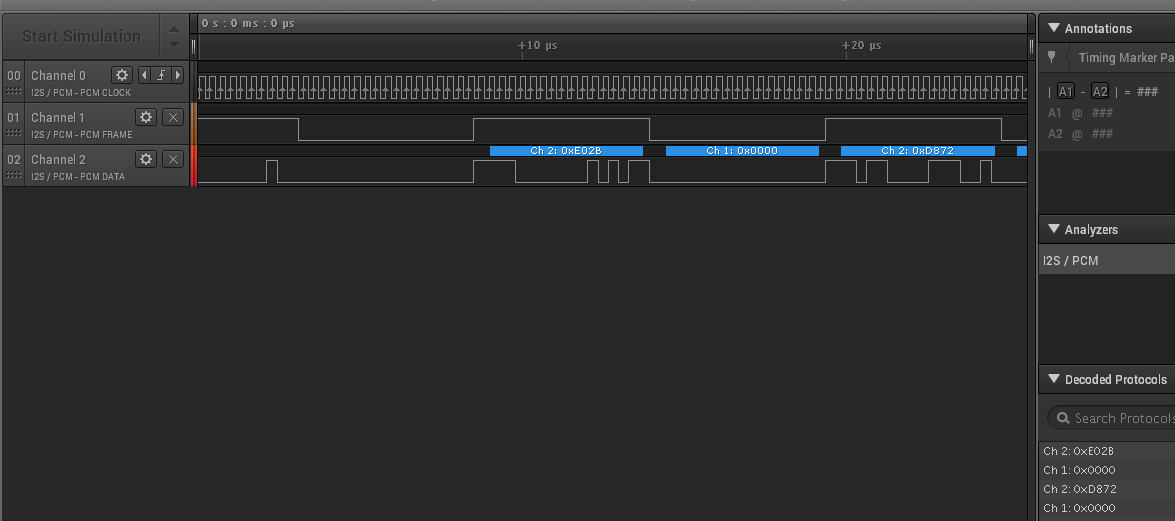Collapse the Annotations panel

(x=1053, y=28)
